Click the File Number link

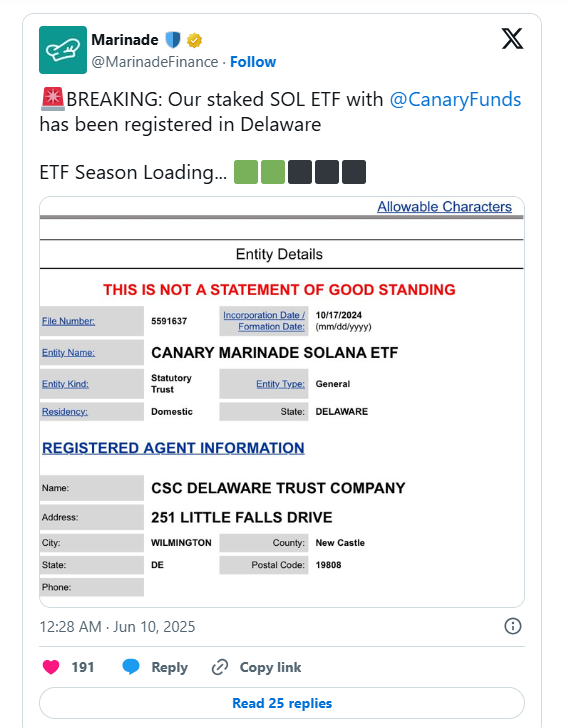pos(68,321)
